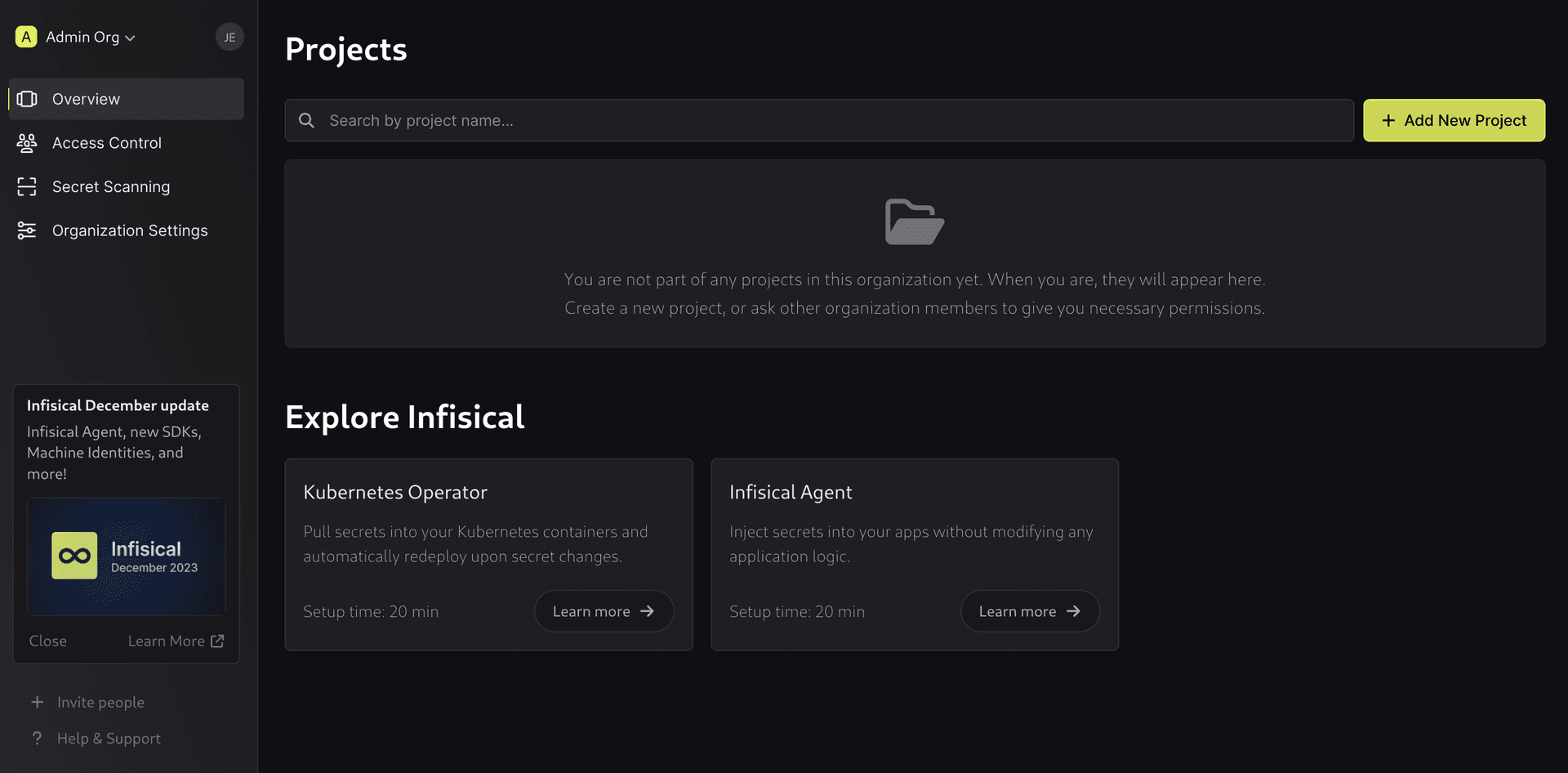The image size is (1568, 773).
Task: Click Learn more on Kubernetes Operator card
Action: click(604, 611)
